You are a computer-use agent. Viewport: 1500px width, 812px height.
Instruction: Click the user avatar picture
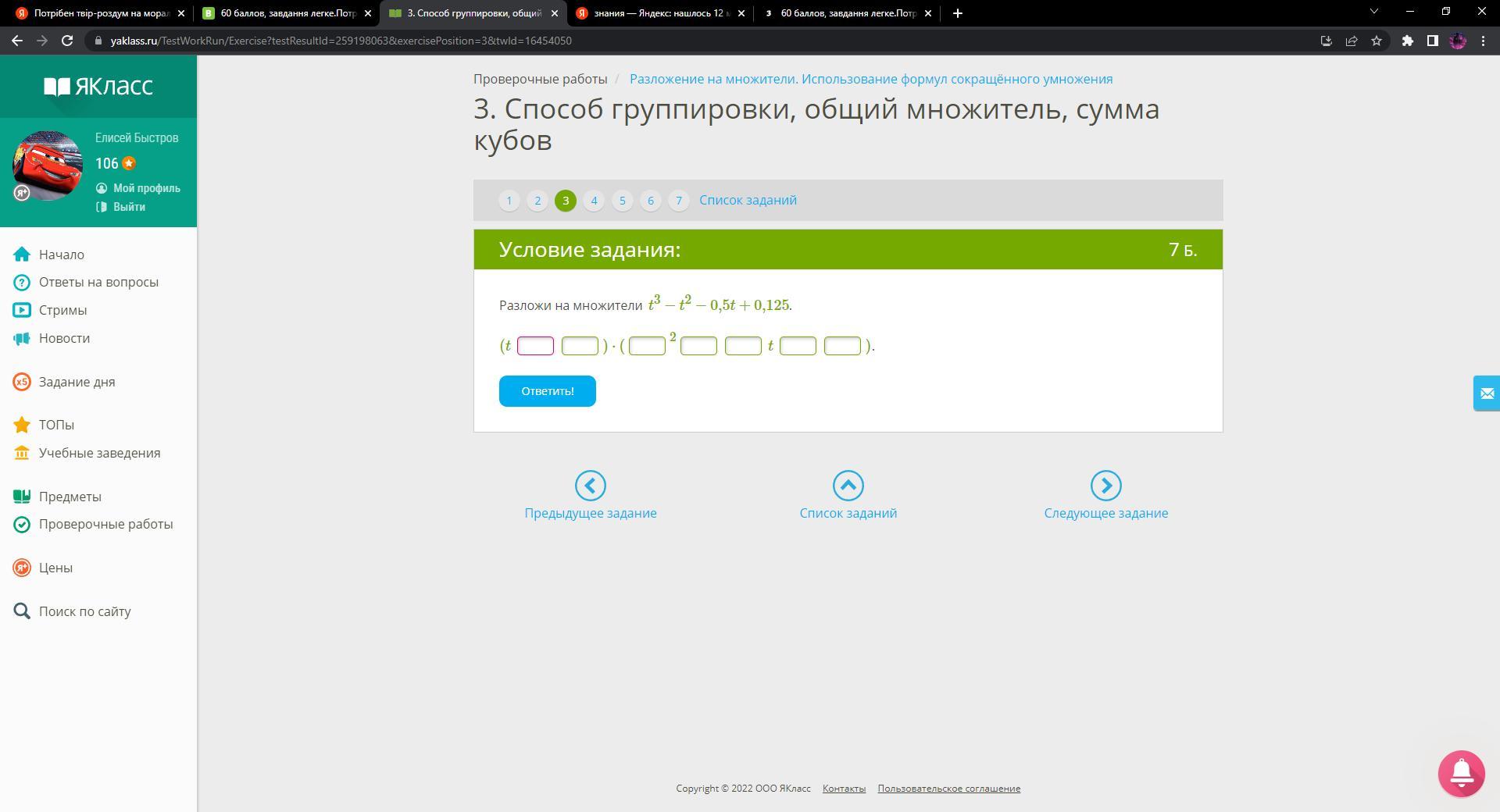[x=48, y=166]
